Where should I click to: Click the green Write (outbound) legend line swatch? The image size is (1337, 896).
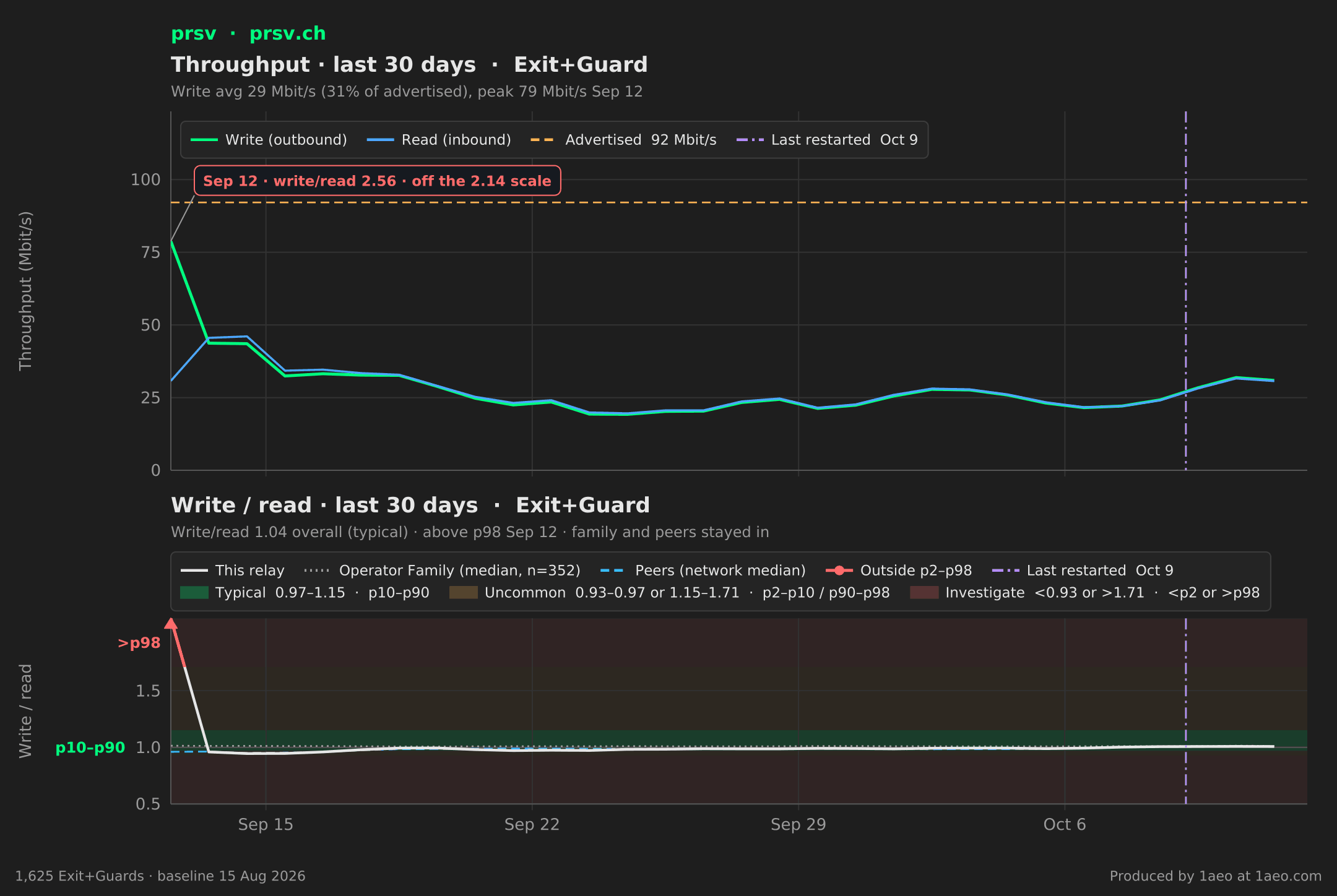pyautogui.click(x=204, y=140)
